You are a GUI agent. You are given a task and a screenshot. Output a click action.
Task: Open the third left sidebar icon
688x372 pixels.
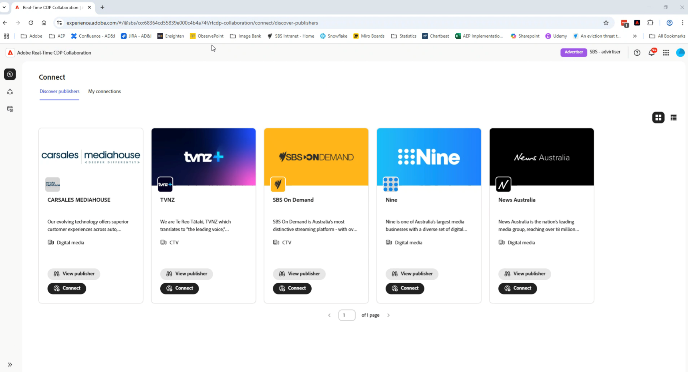click(10, 109)
